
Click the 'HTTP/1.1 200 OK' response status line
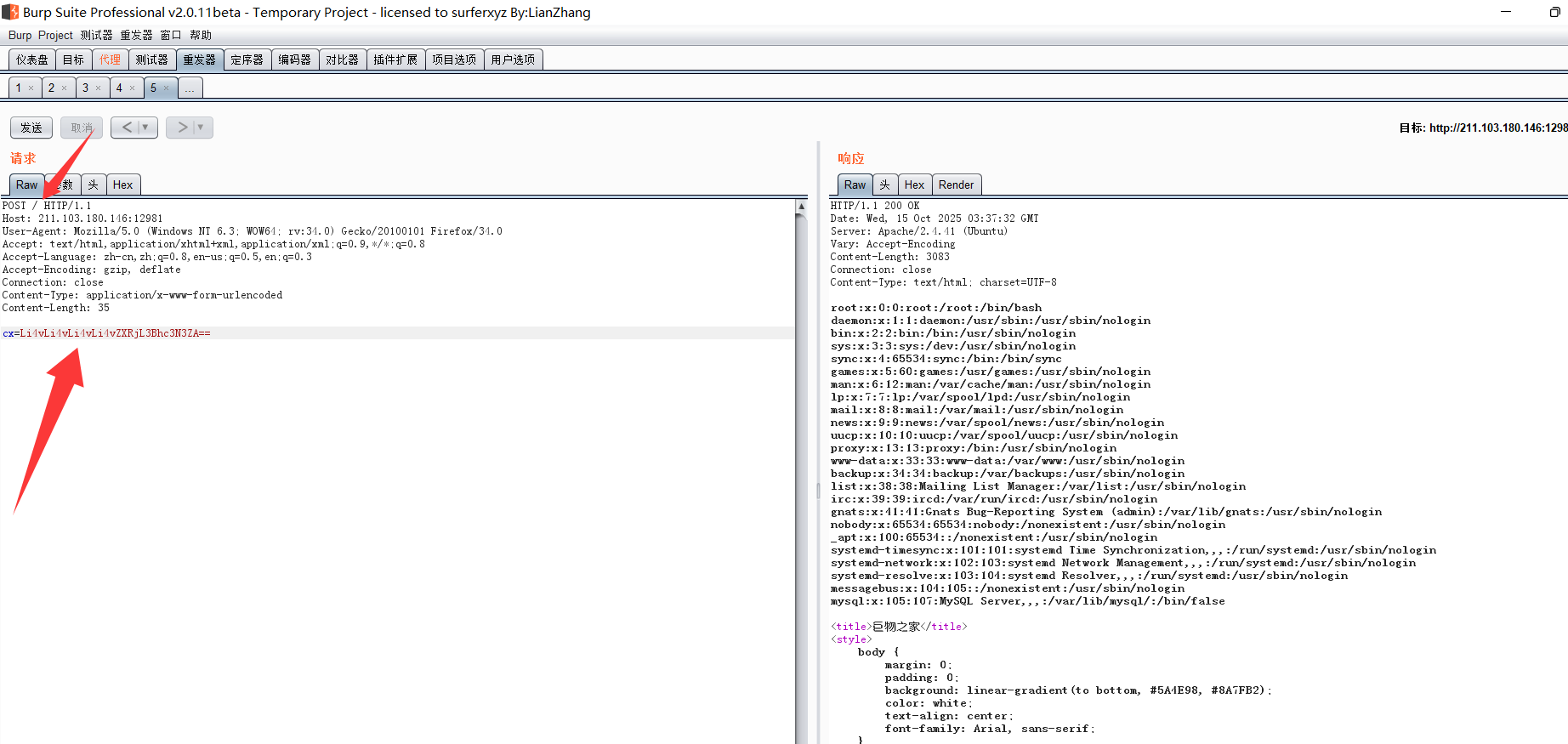[875, 206]
